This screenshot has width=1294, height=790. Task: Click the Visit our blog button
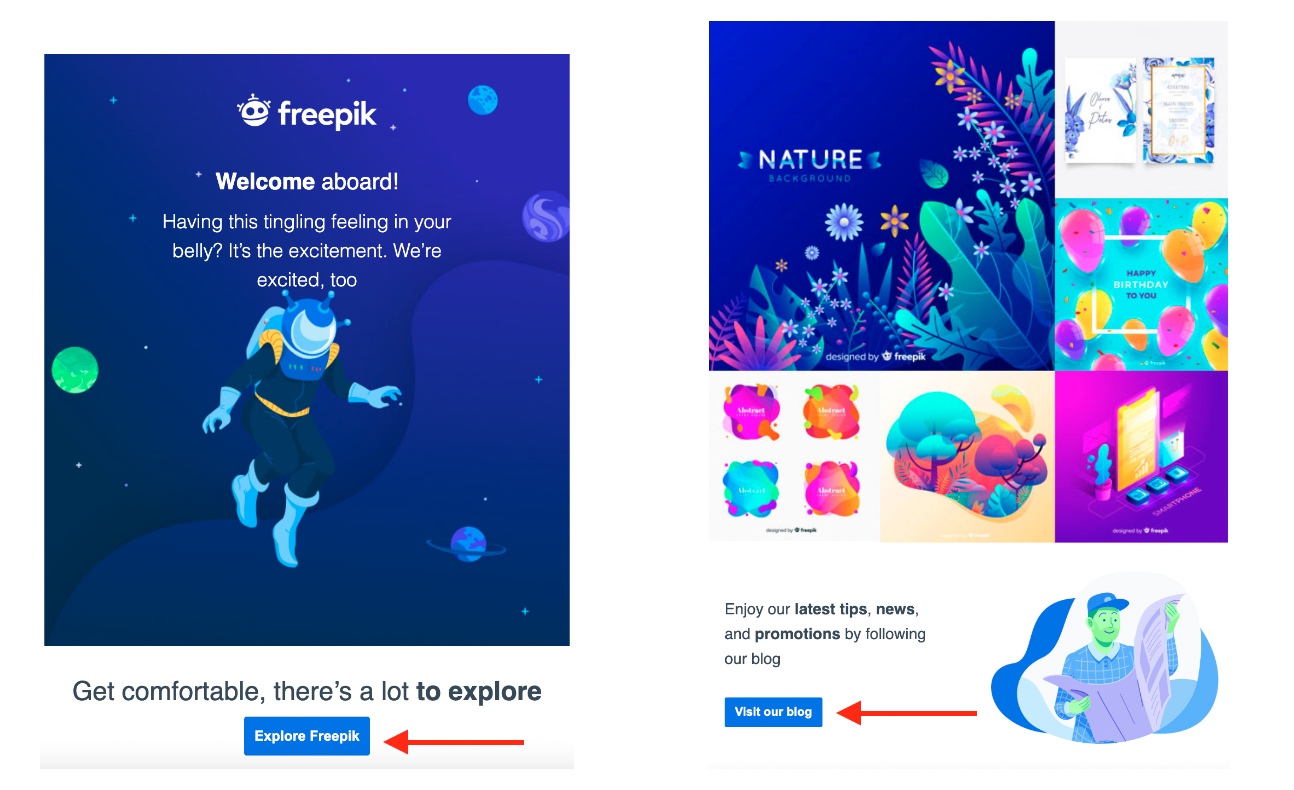click(x=773, y=712)
